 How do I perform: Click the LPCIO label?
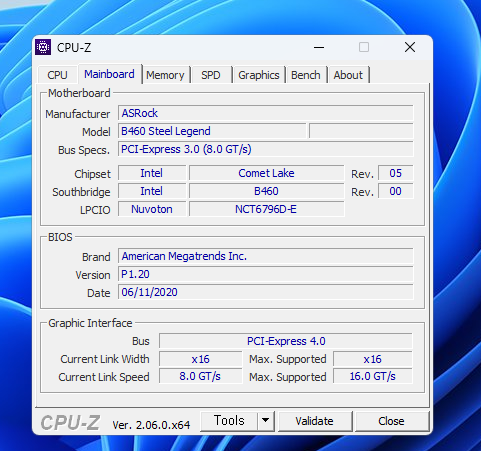pyautogui.click(x=95, y=210)
